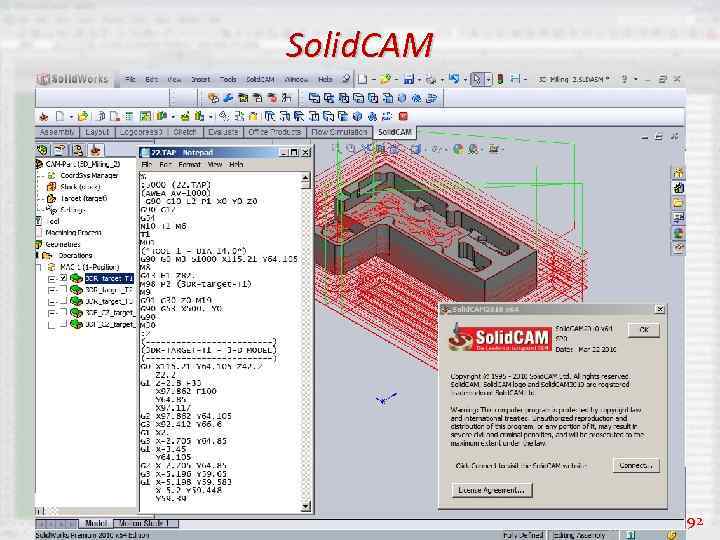Open the License Agreement... button

click(x=491, y=490)
